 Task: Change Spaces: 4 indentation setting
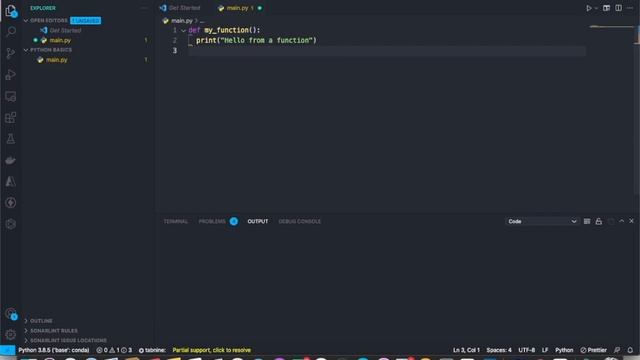(499, 350)
